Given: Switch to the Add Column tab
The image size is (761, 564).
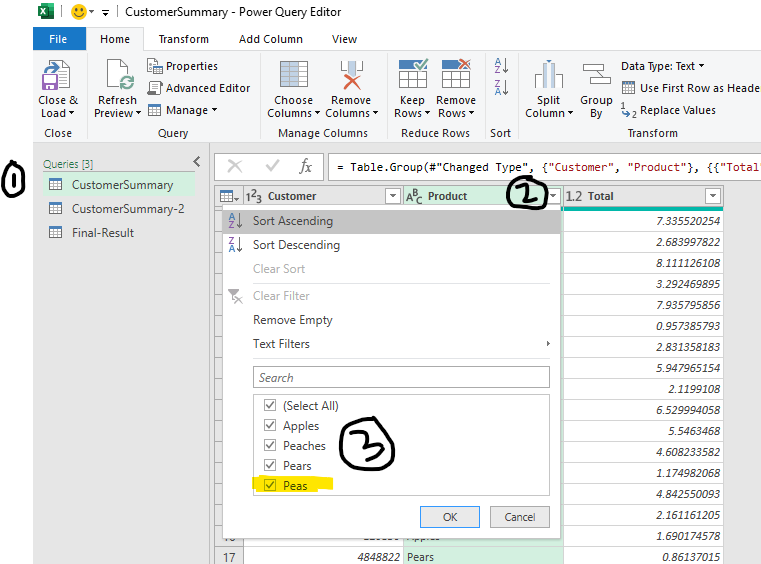Looking at the screenshot, I should 270,39.
